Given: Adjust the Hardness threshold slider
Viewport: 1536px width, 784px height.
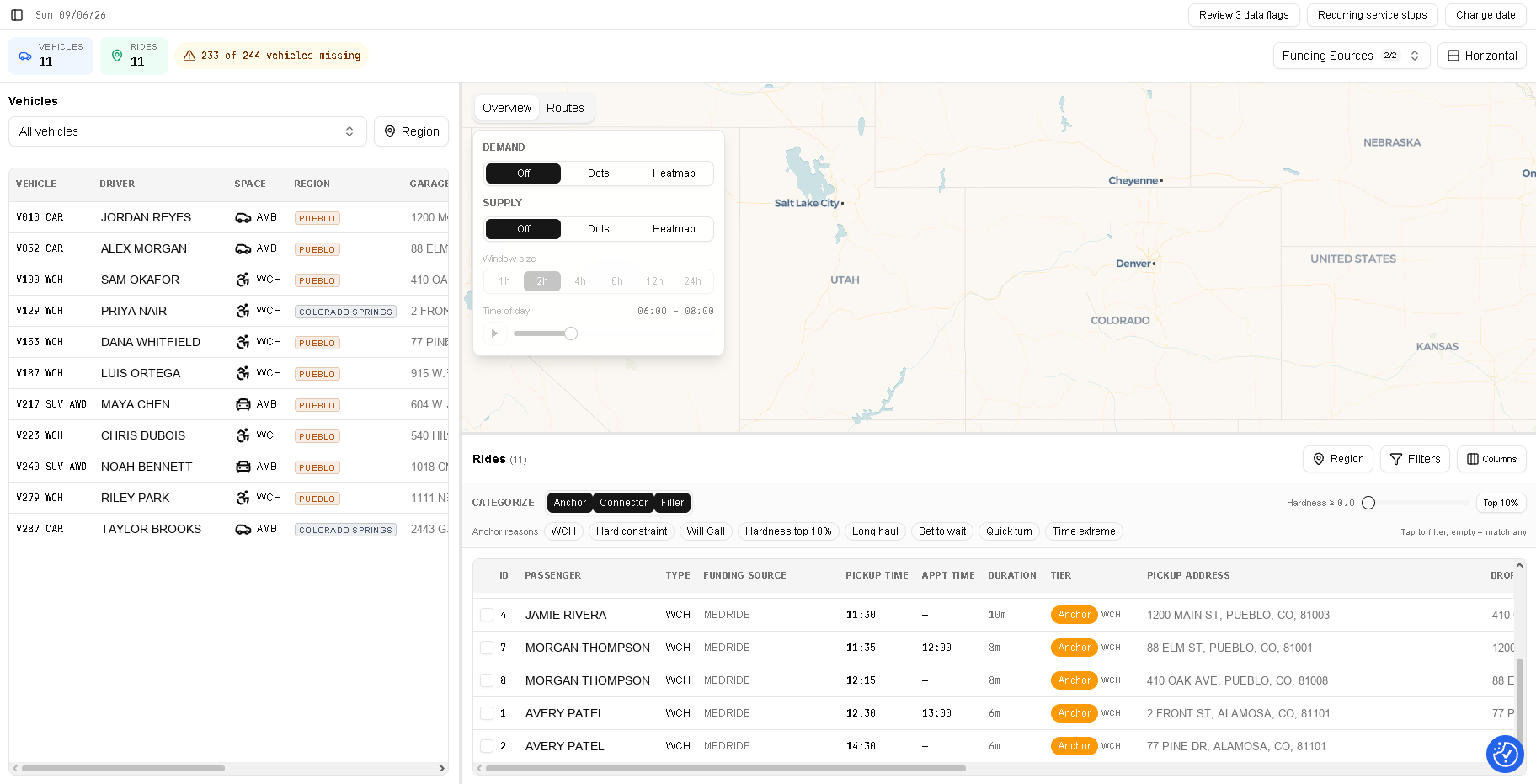Looking at the screenshot, I should (x=1368, y=503).
